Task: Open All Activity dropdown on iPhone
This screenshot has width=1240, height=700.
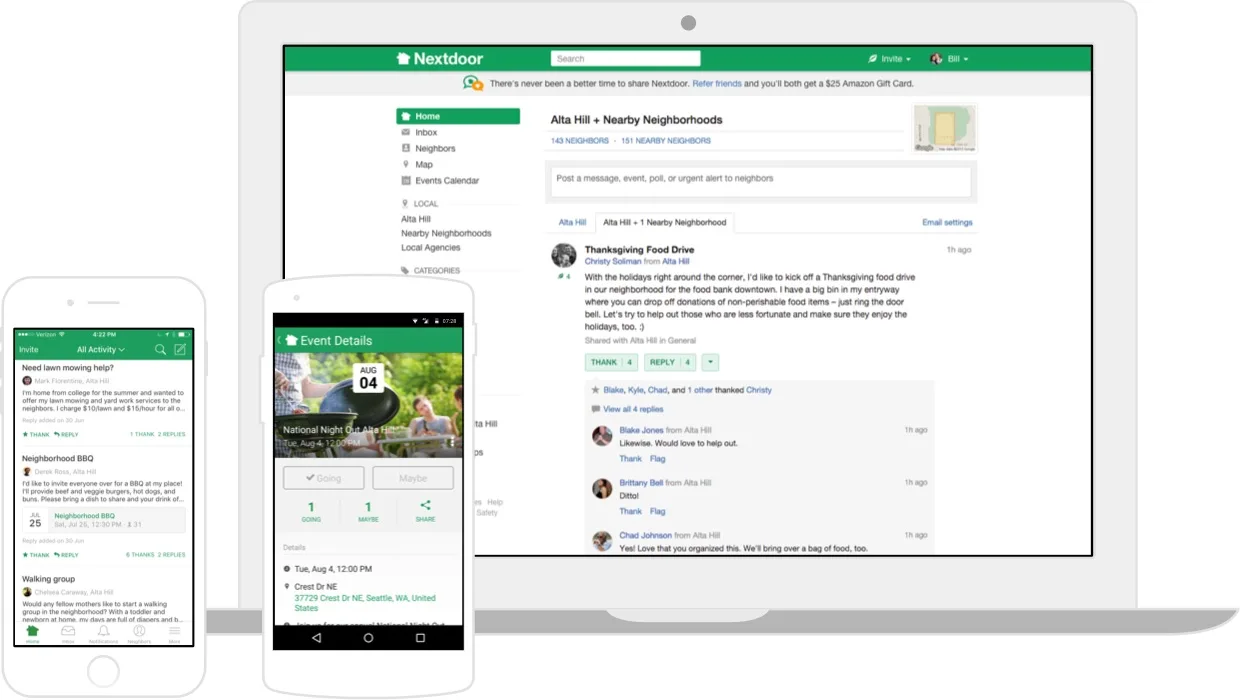Action: tap(101, 350)
